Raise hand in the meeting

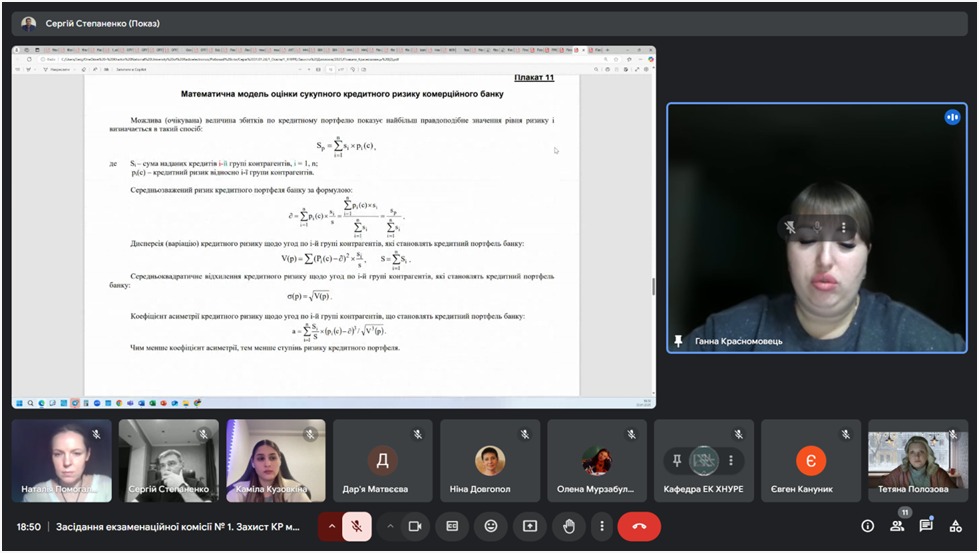(x=569, y=526)
